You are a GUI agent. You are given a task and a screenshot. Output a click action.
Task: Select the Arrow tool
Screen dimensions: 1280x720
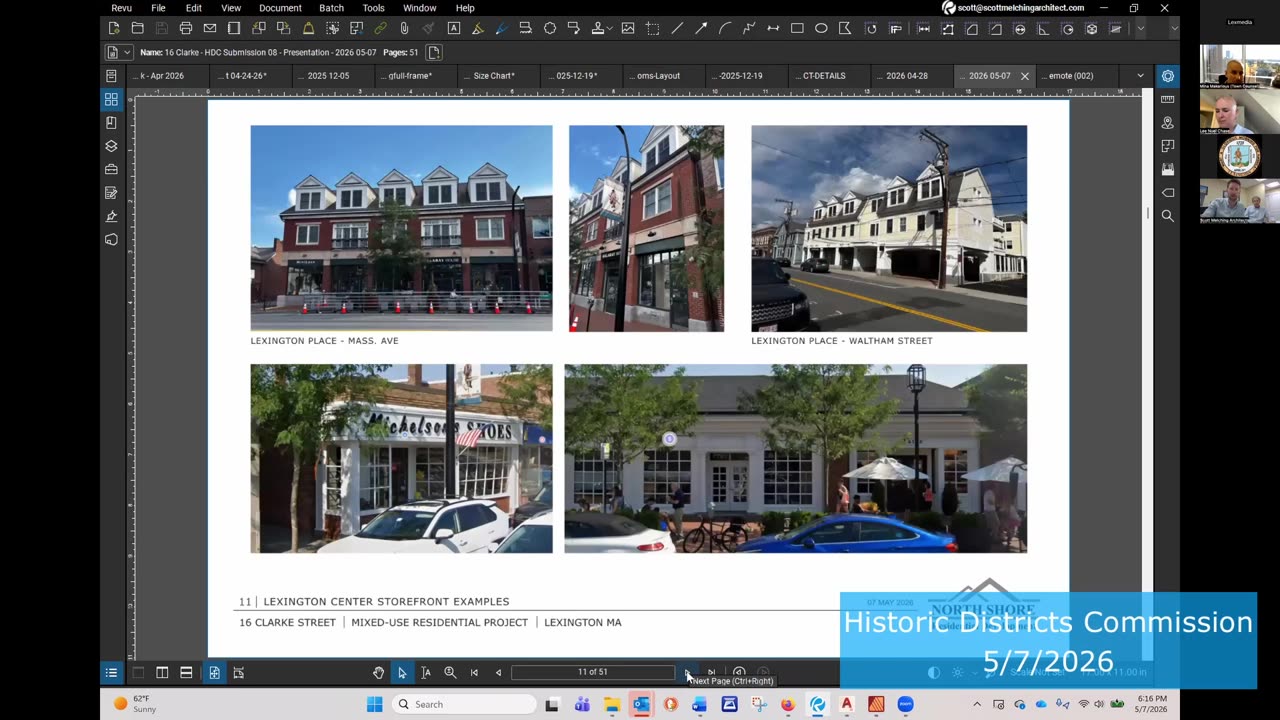[701, 28]
